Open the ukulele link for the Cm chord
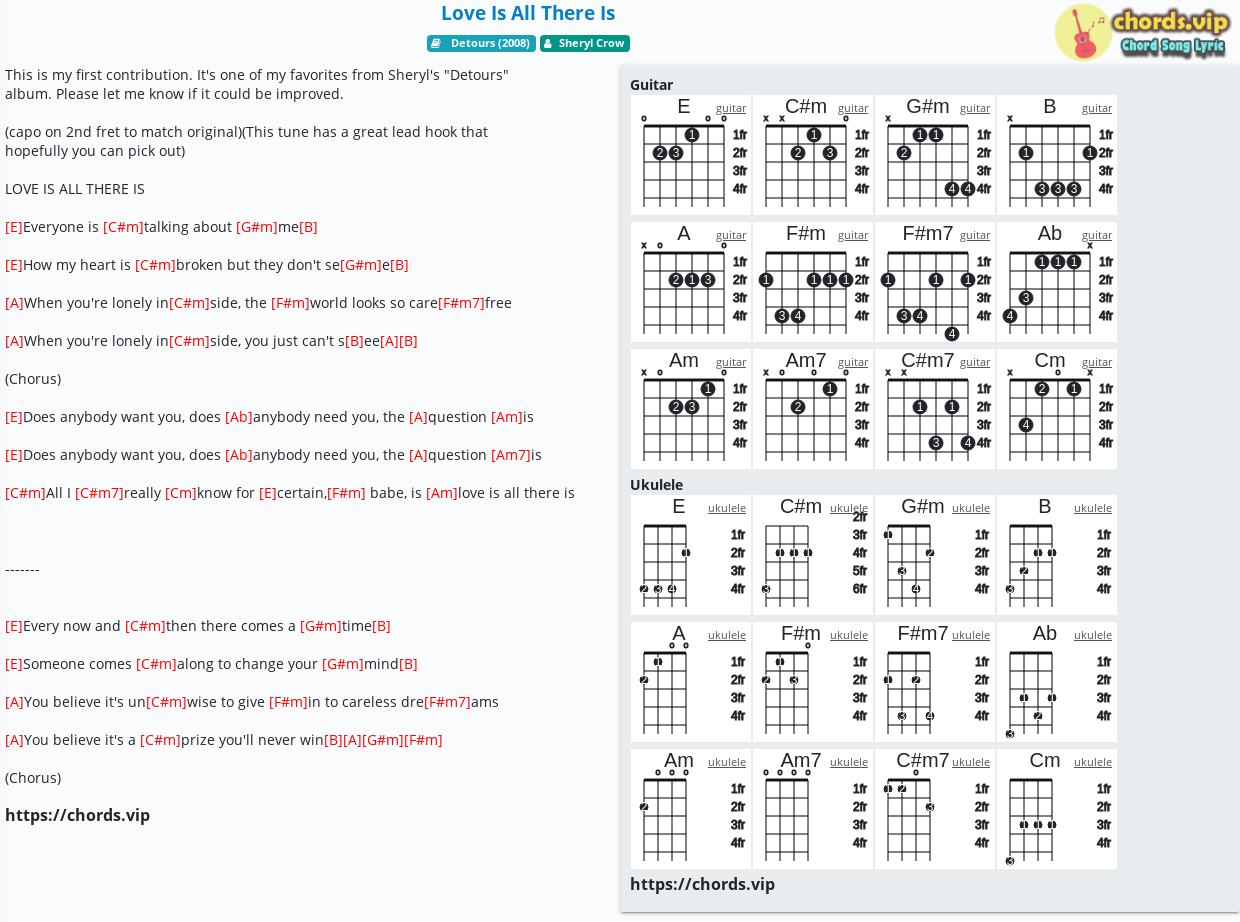The height and width of the screenshot is (922, 1240). [x=1093, y=762]
